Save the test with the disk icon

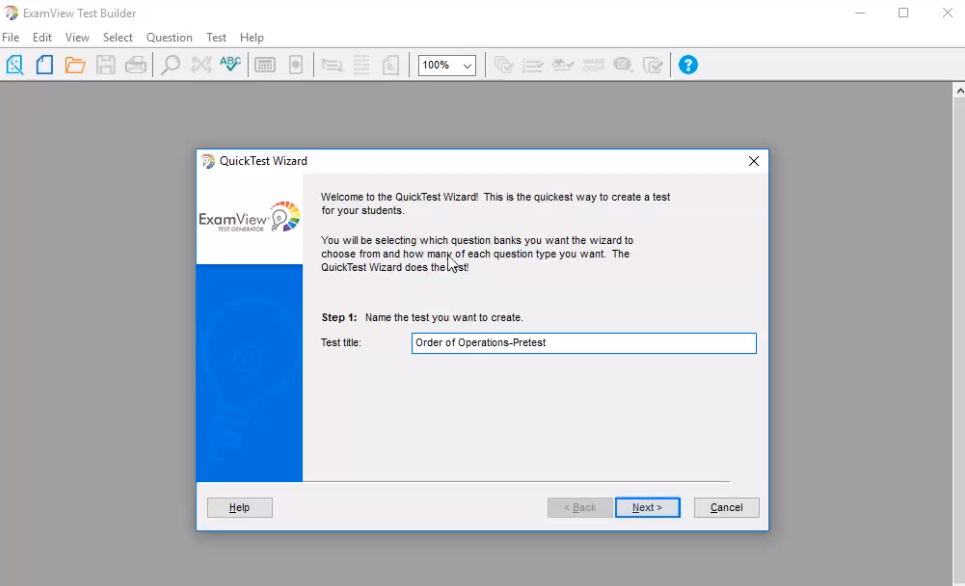pyautogui.click(x=104, y=64)
